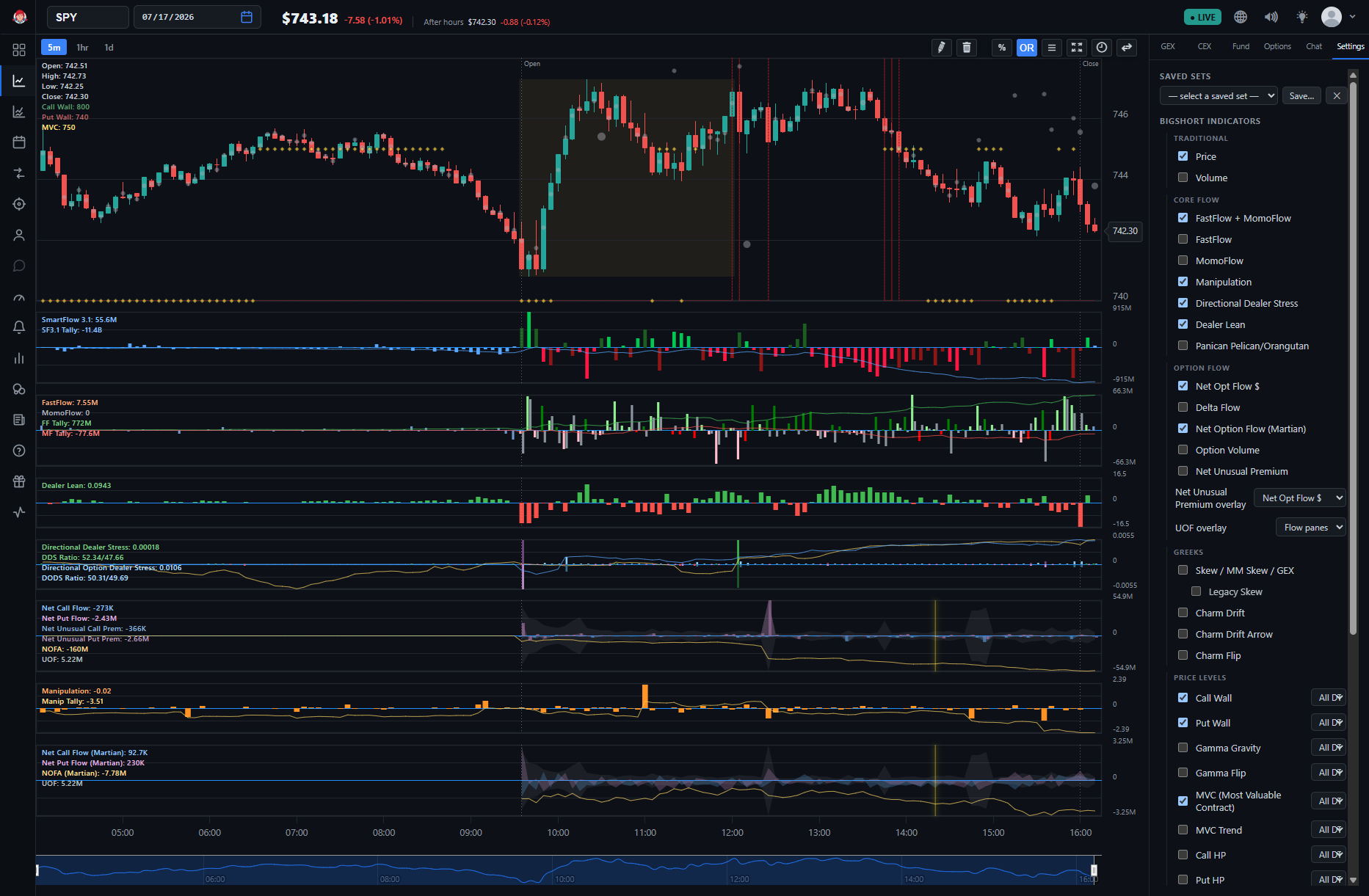
Task: Open the pulse activity icon in sidebar
Action: (x=19, y=512)
